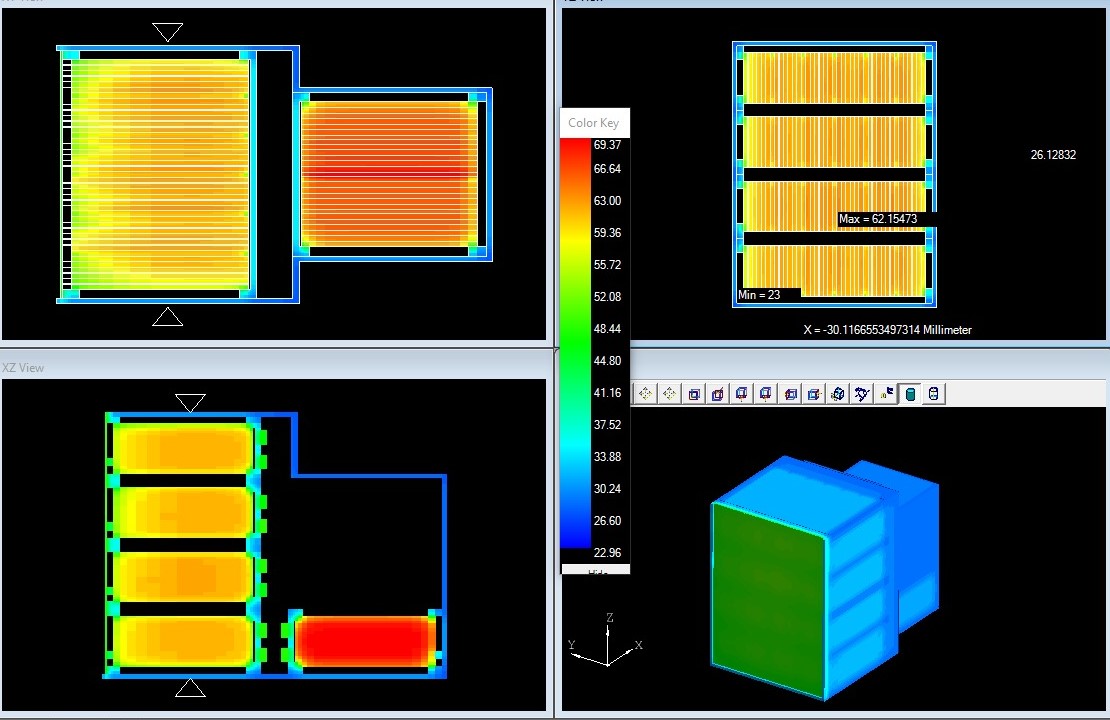Click the upward triangle marker in XZ View
1110x720 pixels.
[x=190, y=687]
